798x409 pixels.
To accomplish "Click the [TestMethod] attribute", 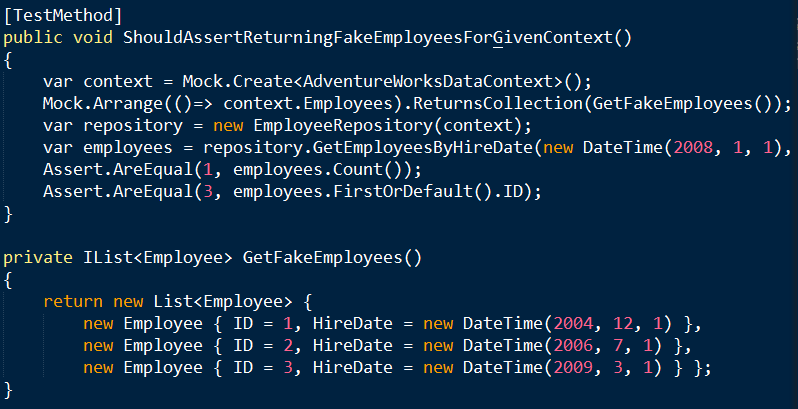I will (63, 15).
